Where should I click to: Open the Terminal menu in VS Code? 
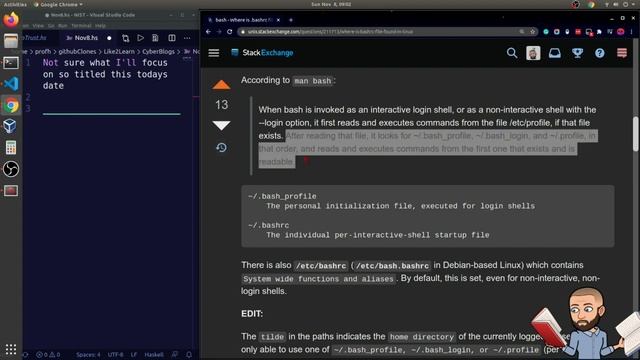[x=81, y=25]
